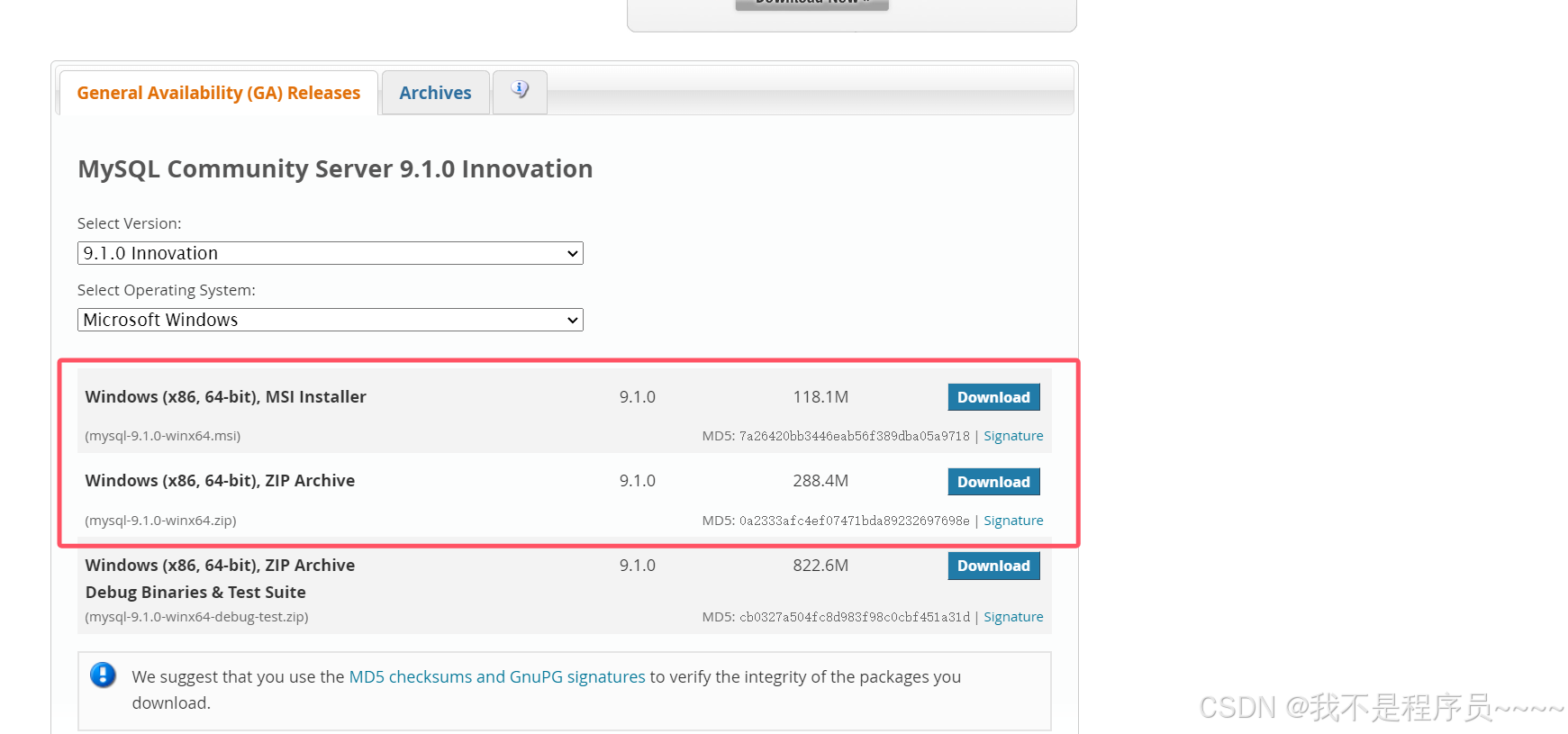
Task: Click the 9.1.0 version in MSI row
Action: click(638, 397)
